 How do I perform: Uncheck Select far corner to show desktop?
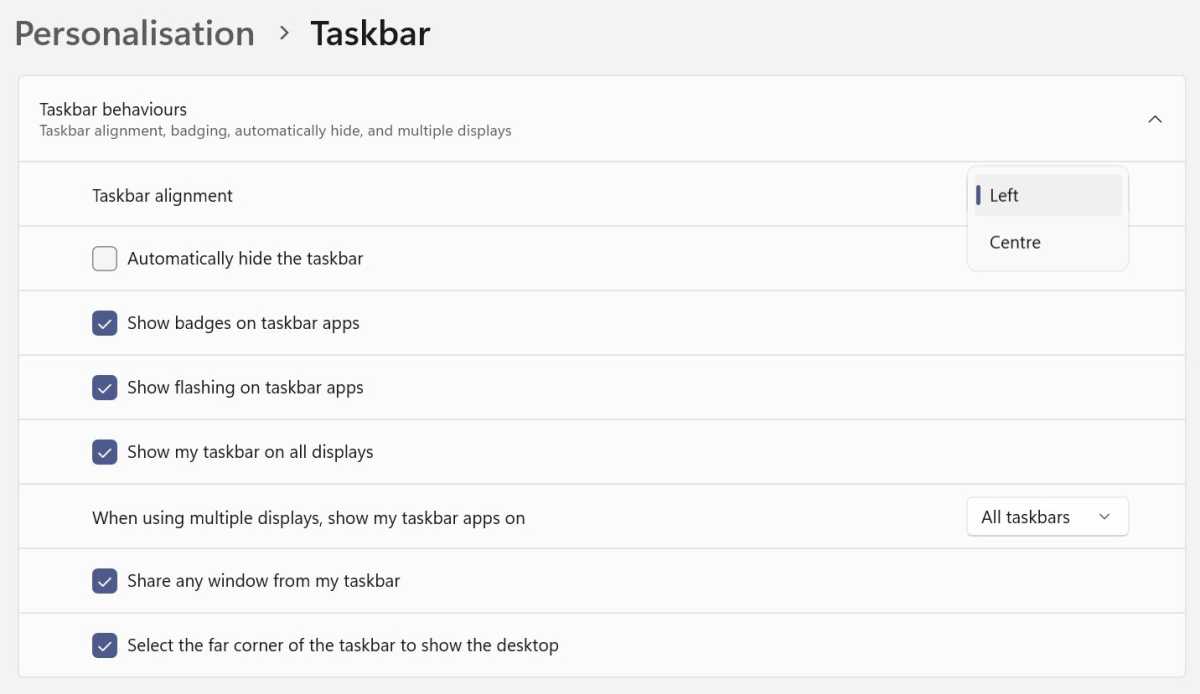[x=105, y=645]
